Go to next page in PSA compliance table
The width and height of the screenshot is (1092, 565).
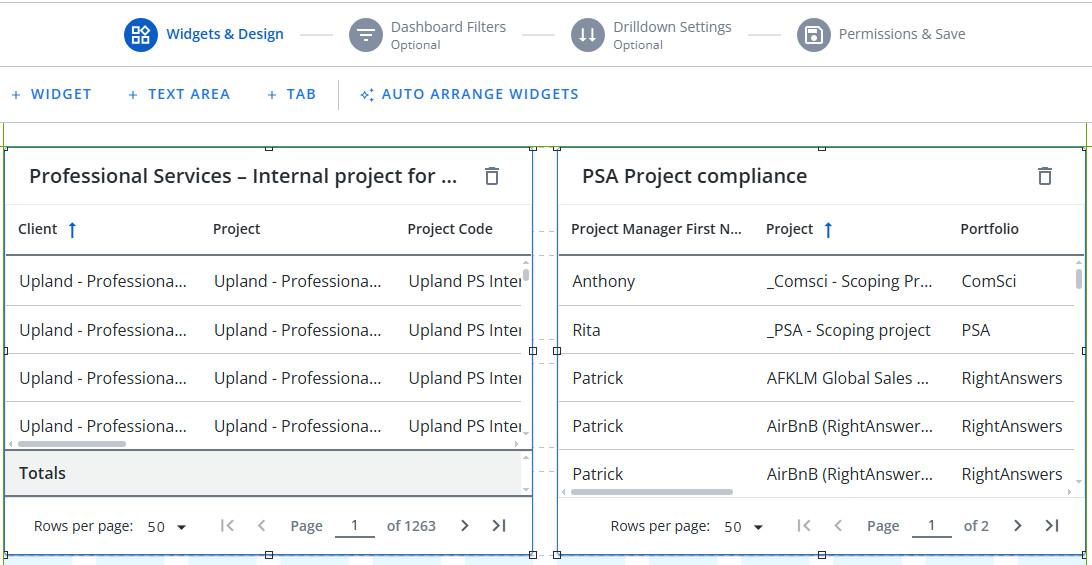[x=1018, y=526]
